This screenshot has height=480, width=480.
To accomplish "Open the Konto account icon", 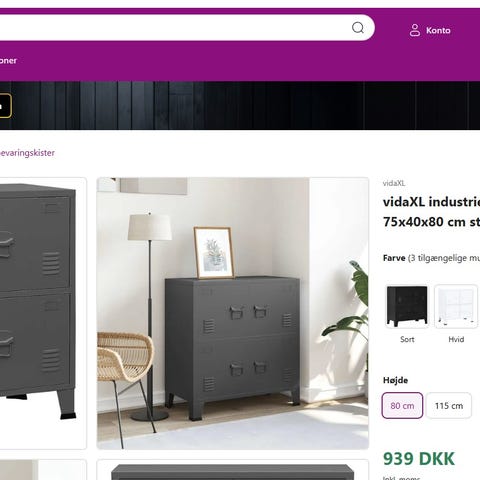I will 415,30.
